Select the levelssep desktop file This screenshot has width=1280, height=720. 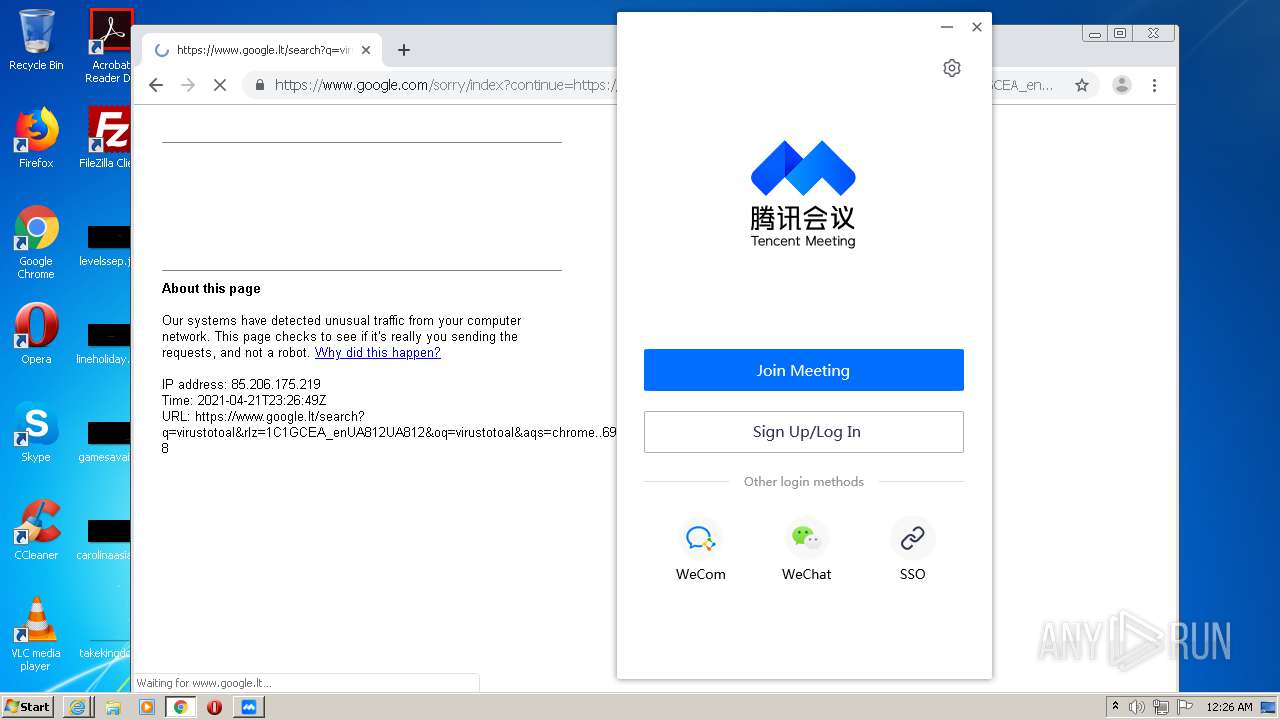click(106, 246)
